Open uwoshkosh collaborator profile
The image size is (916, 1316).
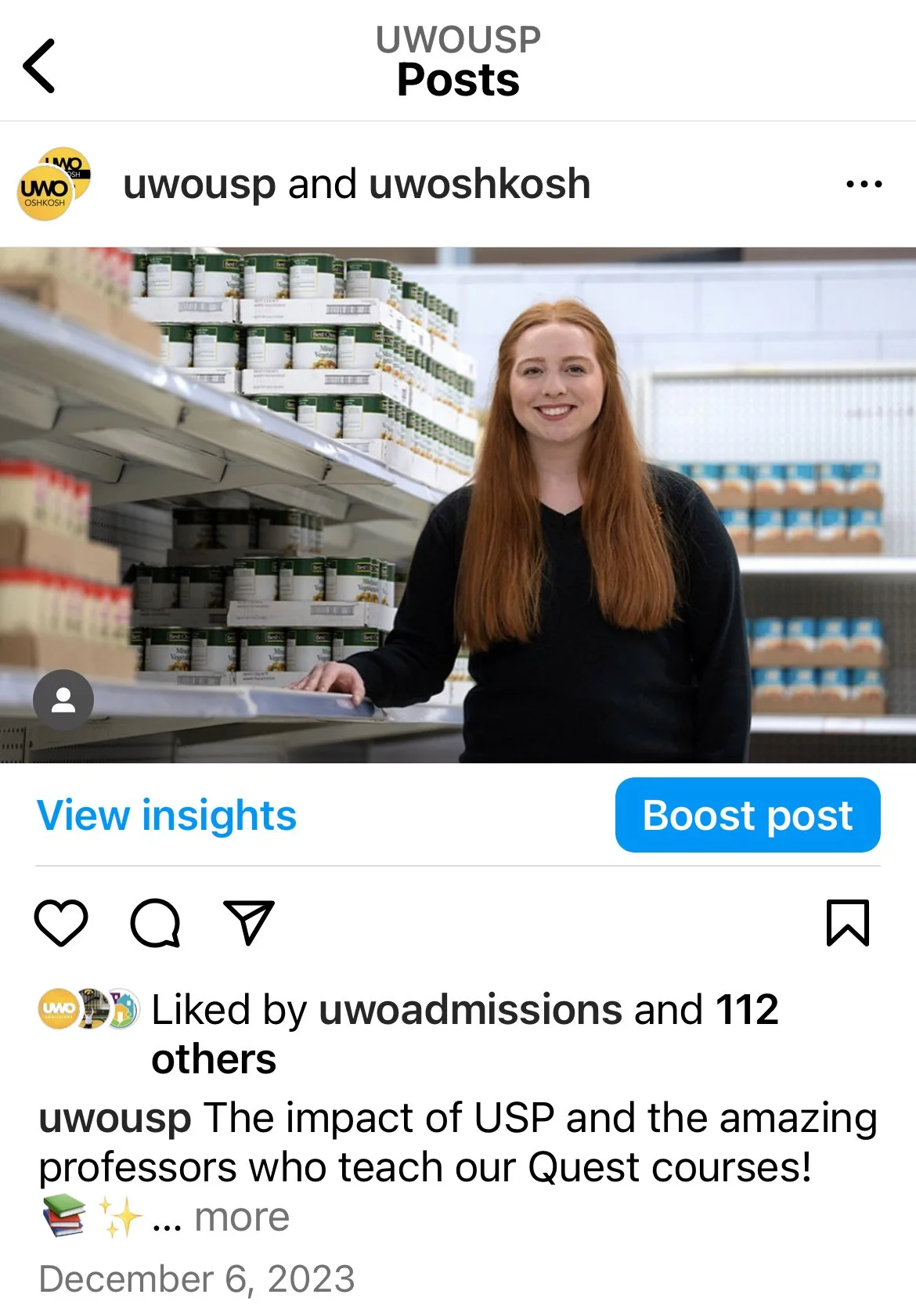coord(479,185)
